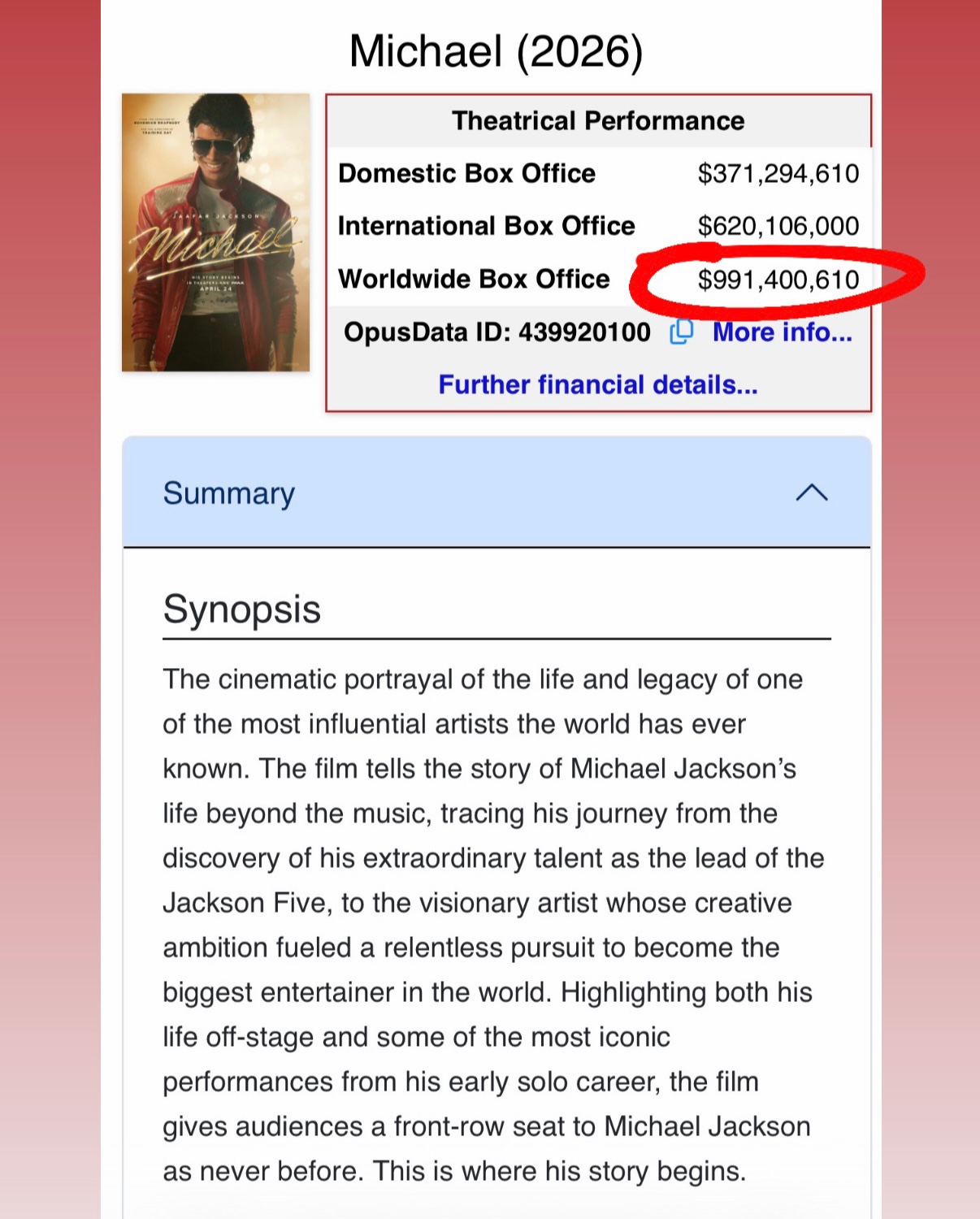Viewport: 980px width, 1219px height.
Task: Select the Theatrical Performance heading
Action: click(x=598, y=120)
